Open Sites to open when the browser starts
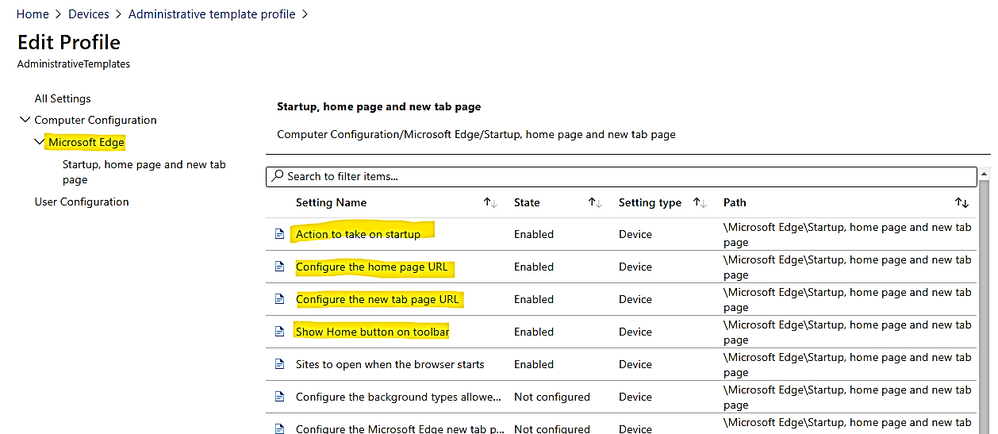 tap(390, 364)
